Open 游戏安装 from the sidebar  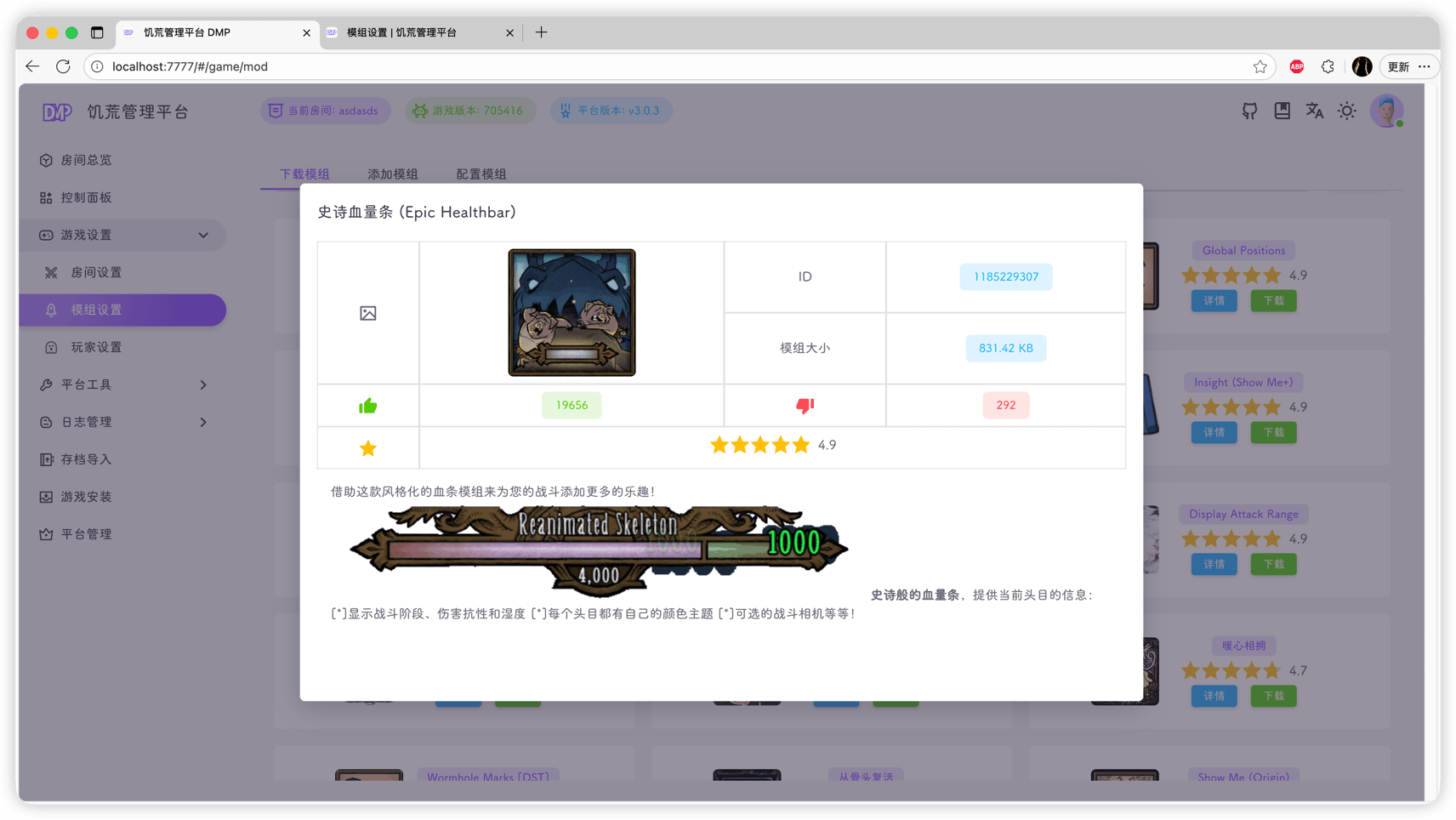[88, 496]
